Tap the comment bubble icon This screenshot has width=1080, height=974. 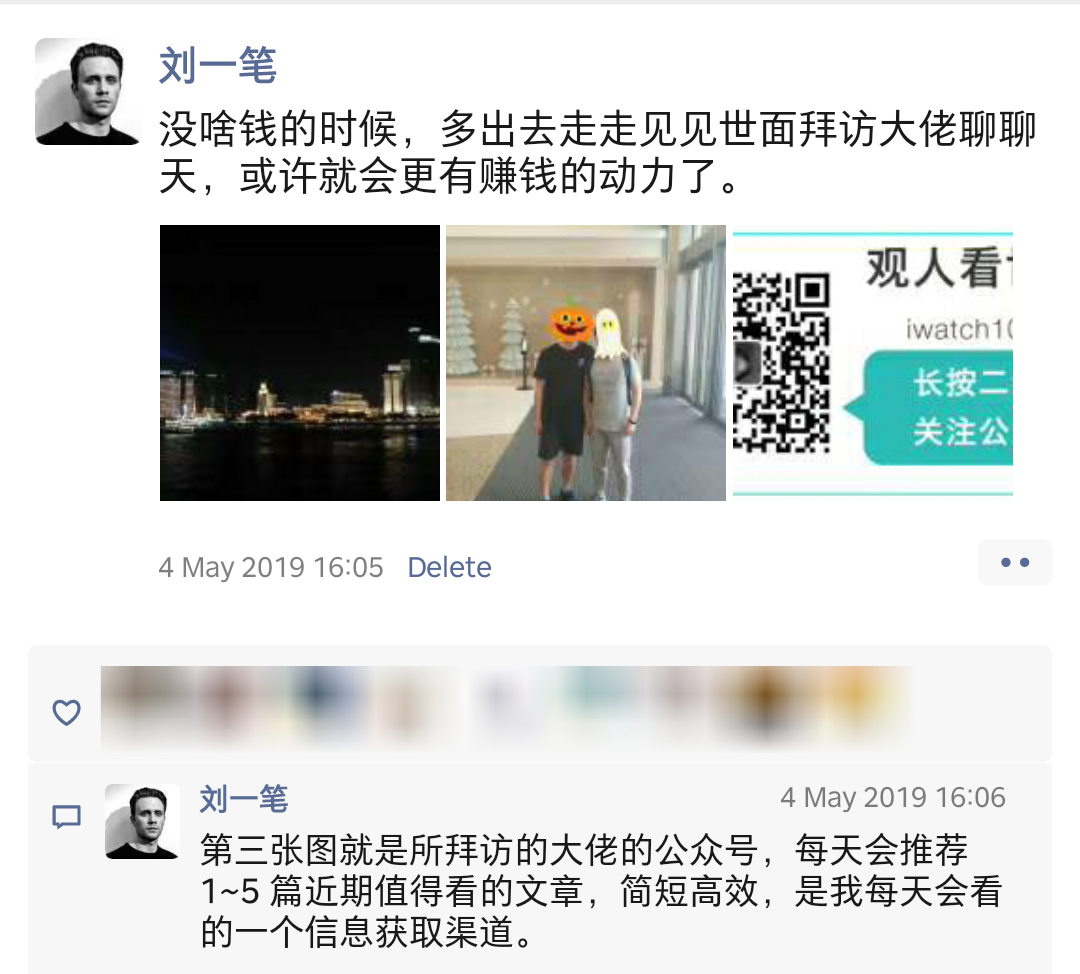pyautogui.click(x=67, y=816)
